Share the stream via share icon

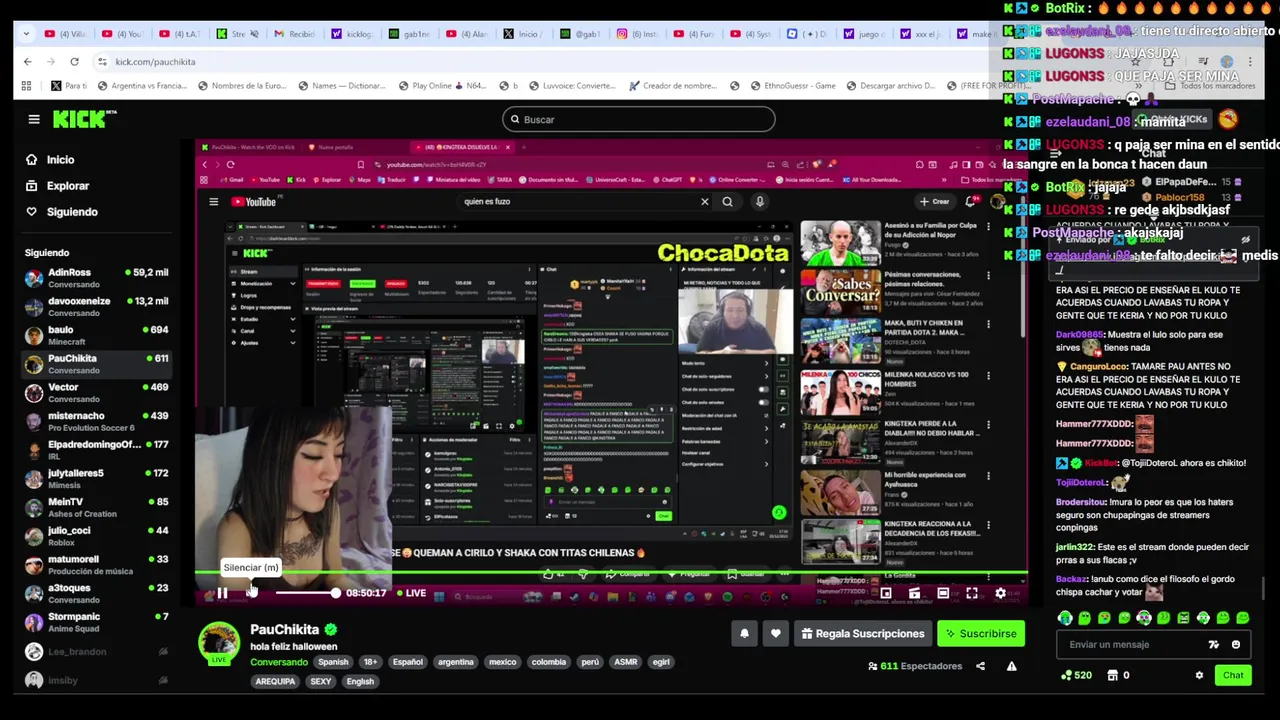pyautogui.click(x=980, y=666)
